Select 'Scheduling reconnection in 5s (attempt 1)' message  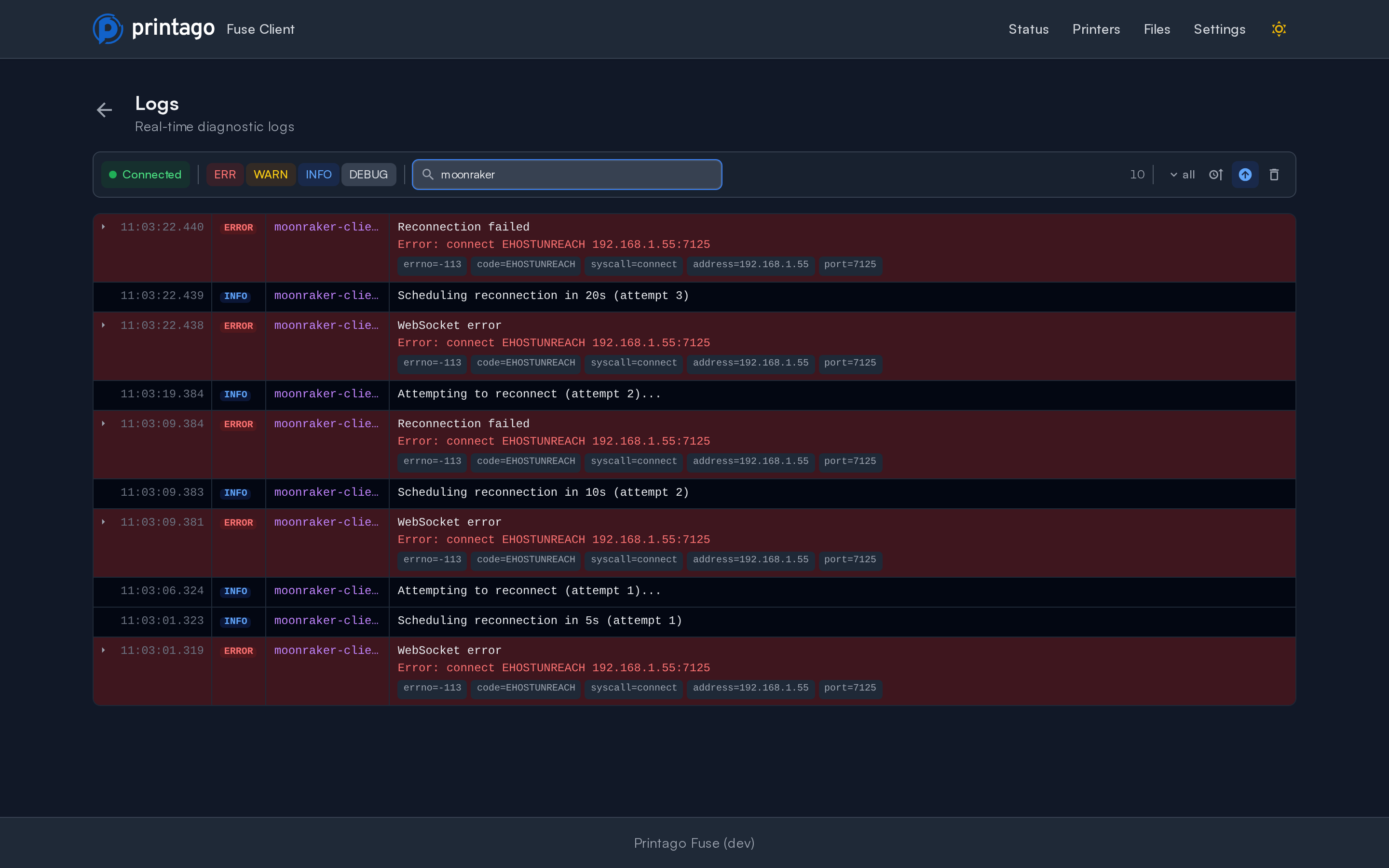pyautogui.click(x=540, y=621)
